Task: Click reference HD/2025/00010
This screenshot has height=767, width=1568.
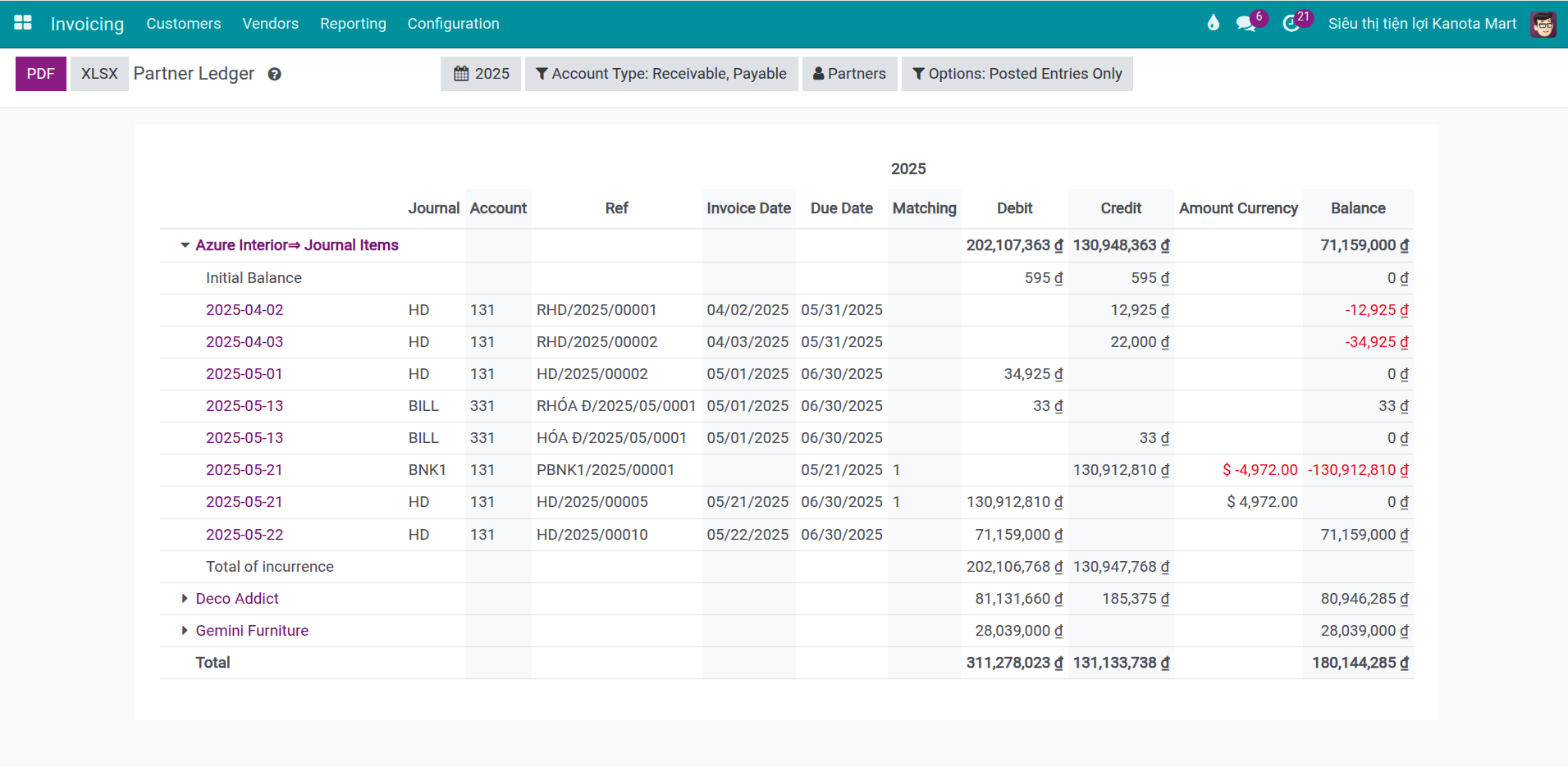Action: coord(592,535)
